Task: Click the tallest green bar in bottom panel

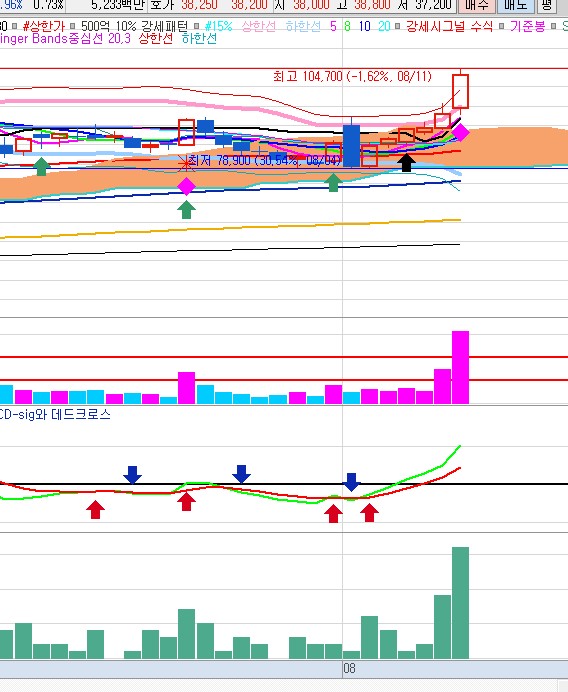Action: (x=460, y=603)
